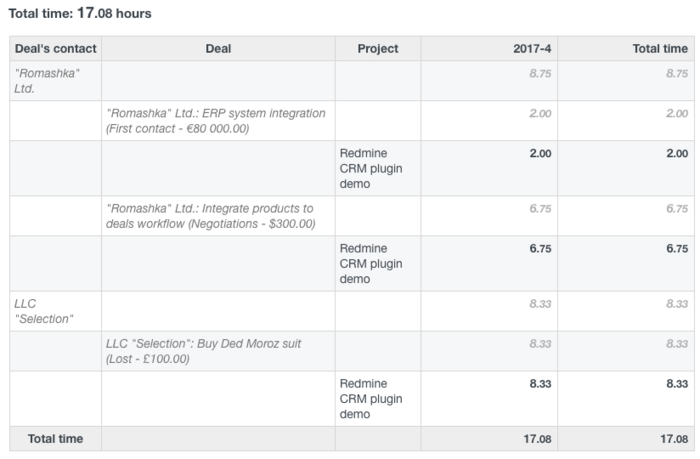This screenshot has height=459, width=700.
Task: Click the "Total time" column header
Action: click(660, 48)
